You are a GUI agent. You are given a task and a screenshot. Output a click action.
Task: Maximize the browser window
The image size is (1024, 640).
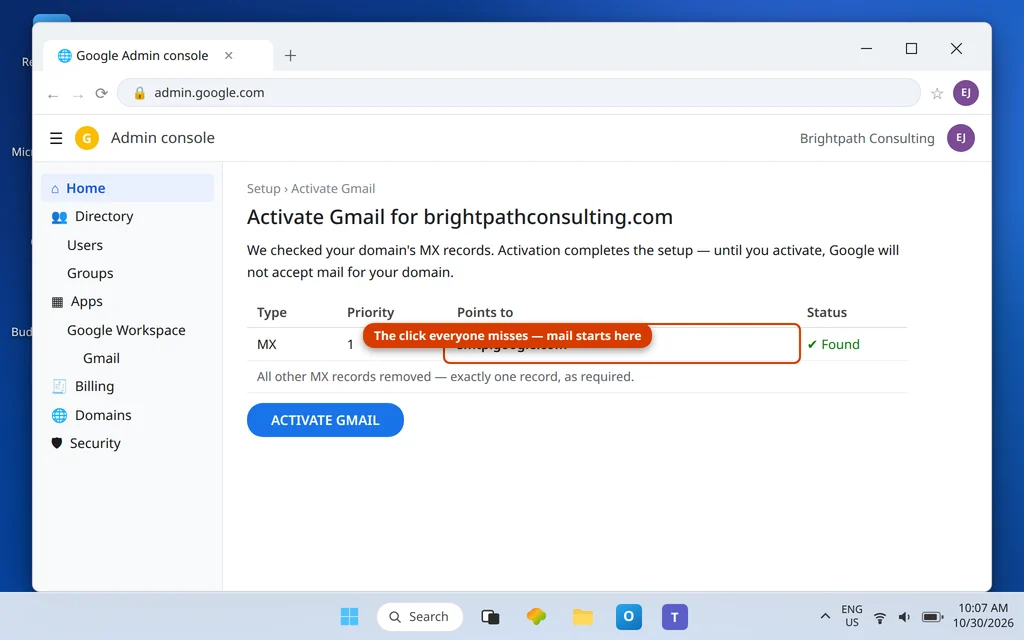pos(911,48)
